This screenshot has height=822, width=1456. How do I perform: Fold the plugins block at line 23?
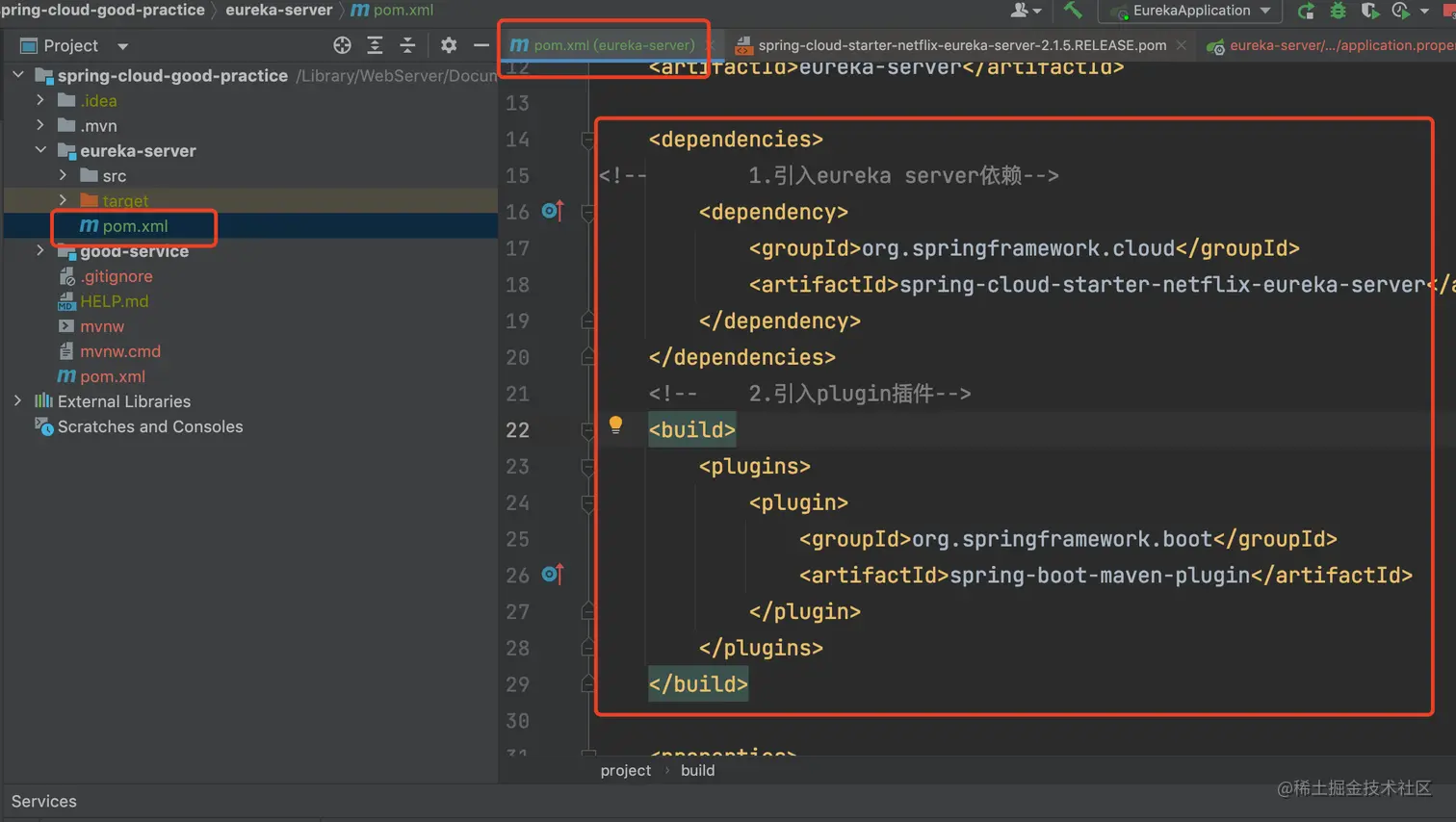pyautogui.click(x=587, y=467)
